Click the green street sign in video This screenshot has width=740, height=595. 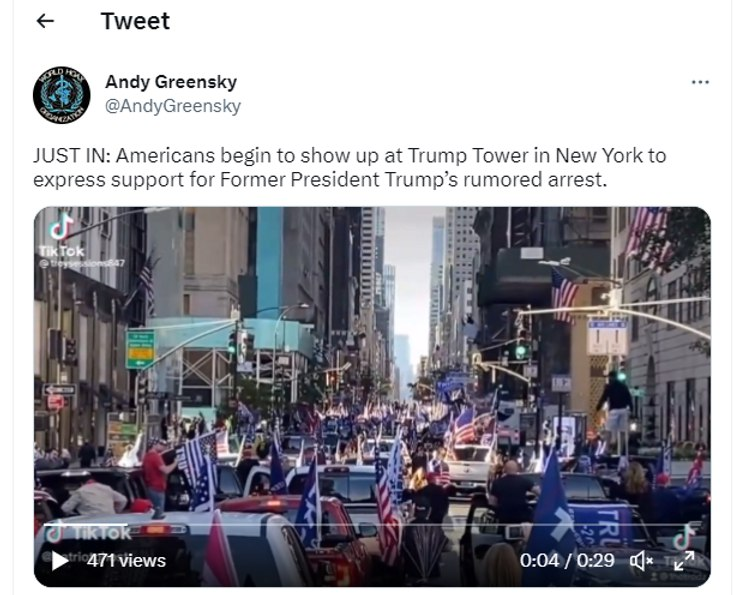pyautogui.click(x=140, y=350)
